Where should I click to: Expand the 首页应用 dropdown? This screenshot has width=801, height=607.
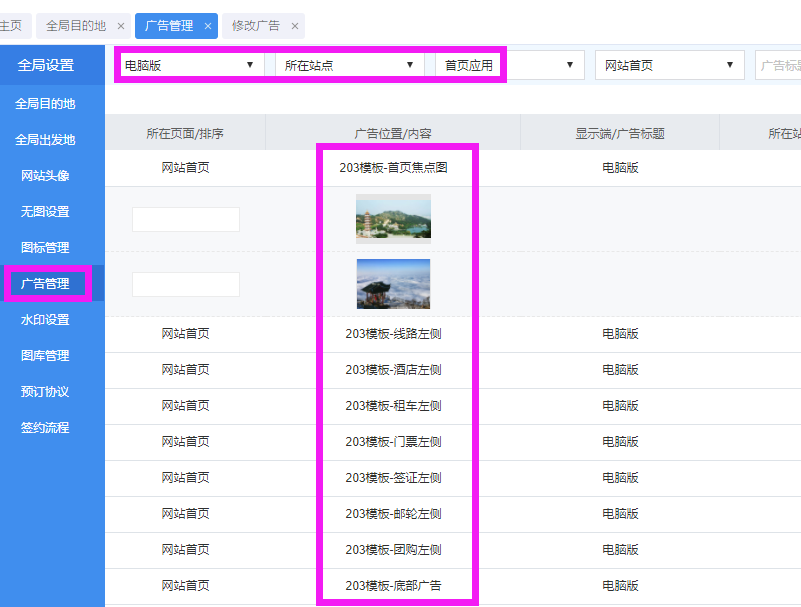click(x=509, y=65)
